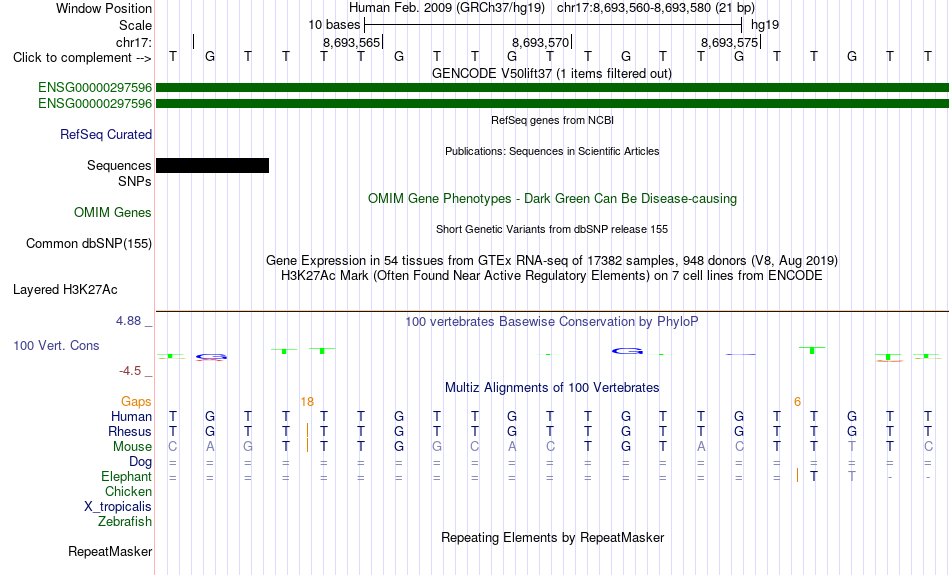Select the Zebrafish alignment row label
Screen dimensions: 950x575
(x=125, y=522)
